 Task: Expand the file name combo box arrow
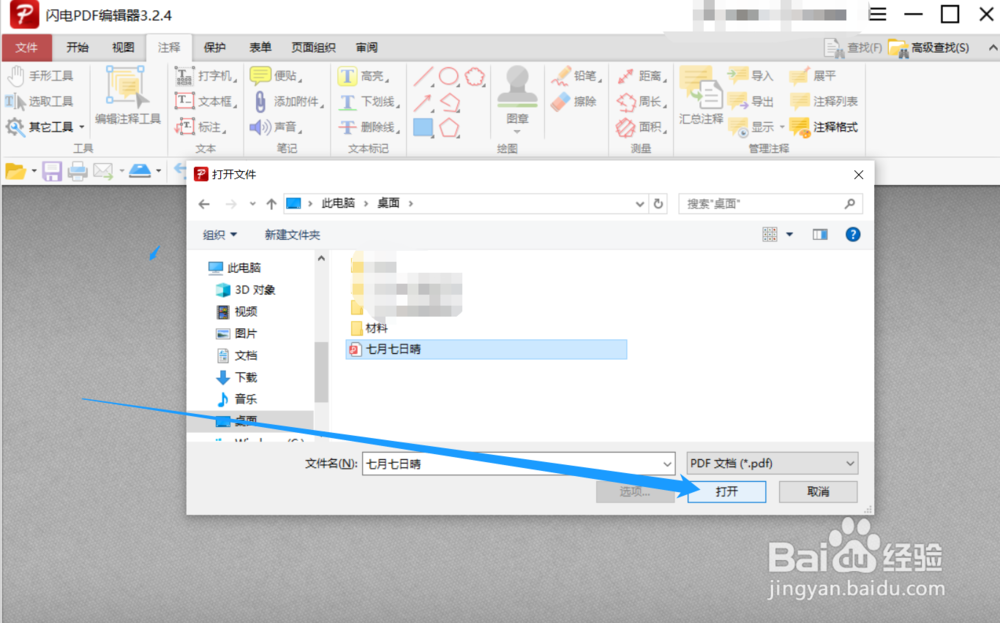coord(667,464)
